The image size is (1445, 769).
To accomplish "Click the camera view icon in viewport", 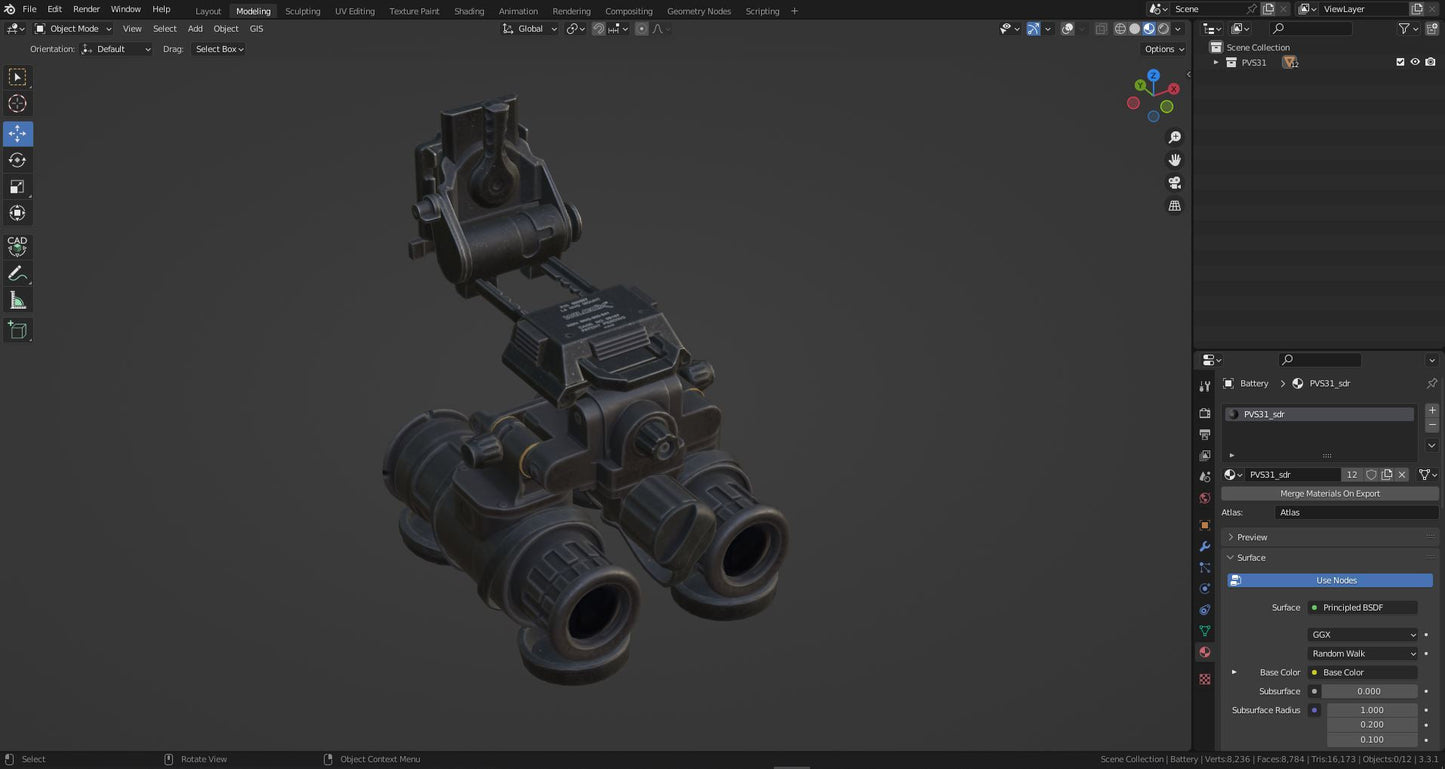I will 1175,183.
